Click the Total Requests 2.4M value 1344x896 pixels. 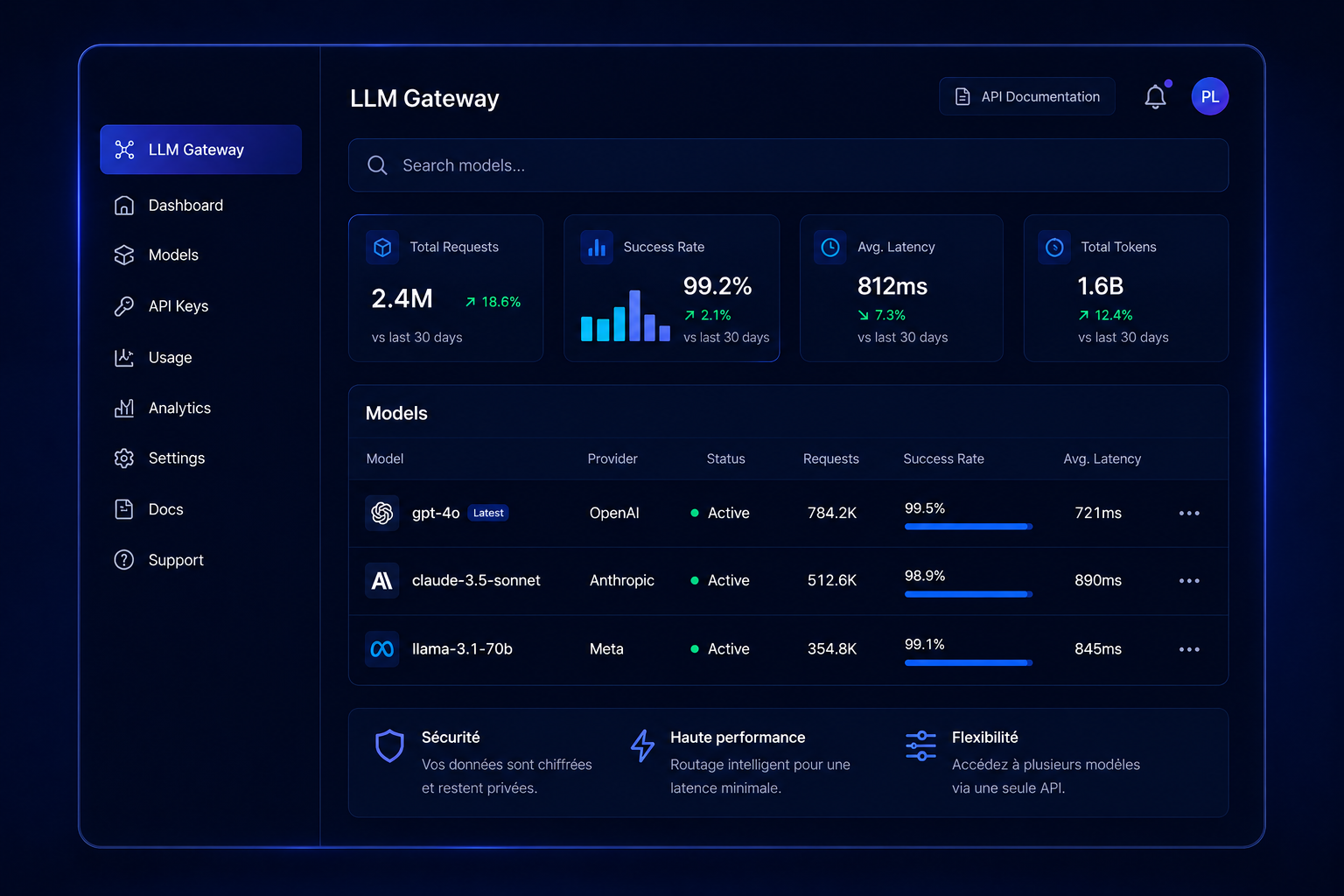tap(402, 299)
